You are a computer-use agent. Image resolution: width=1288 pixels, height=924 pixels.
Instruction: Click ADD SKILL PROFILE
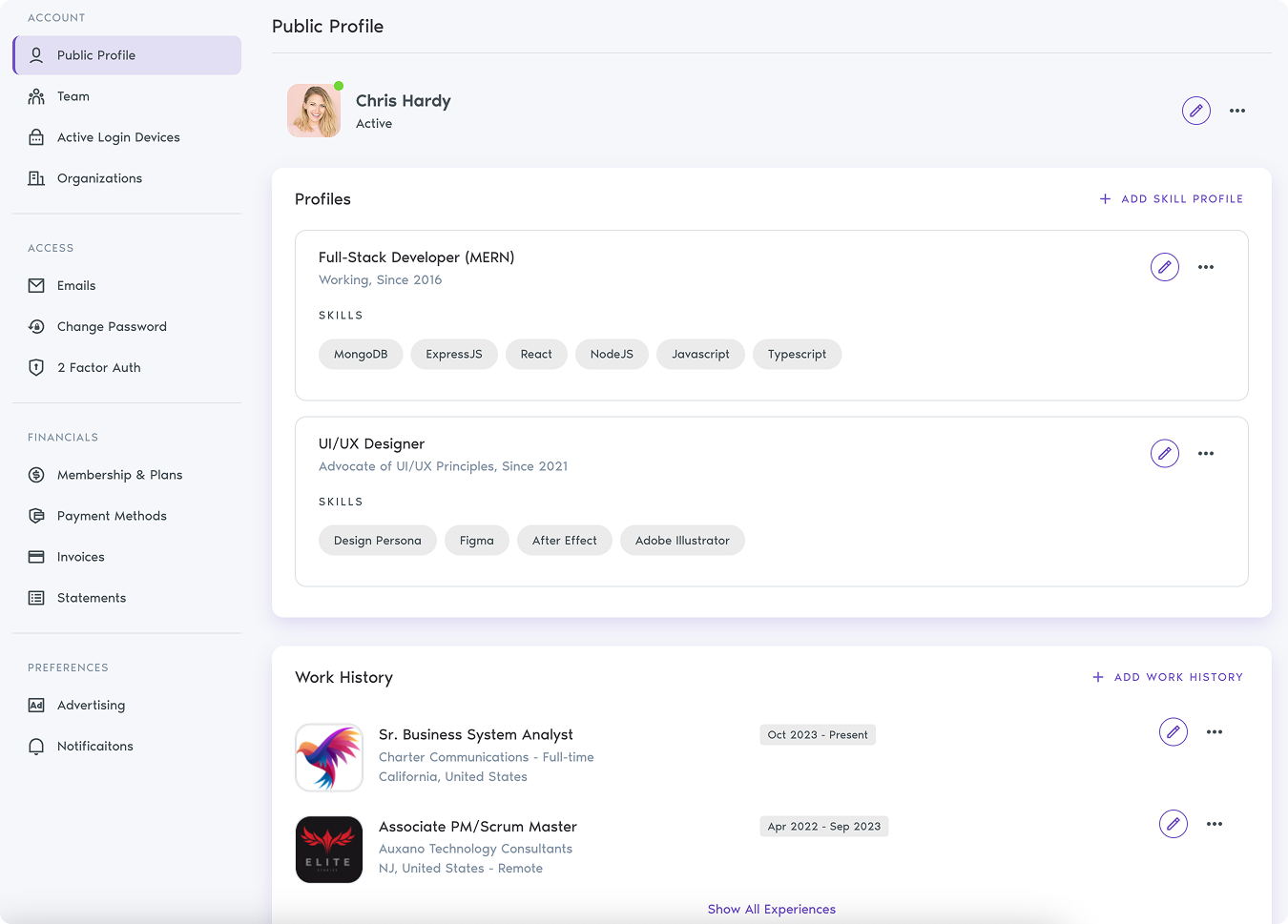1171,198
